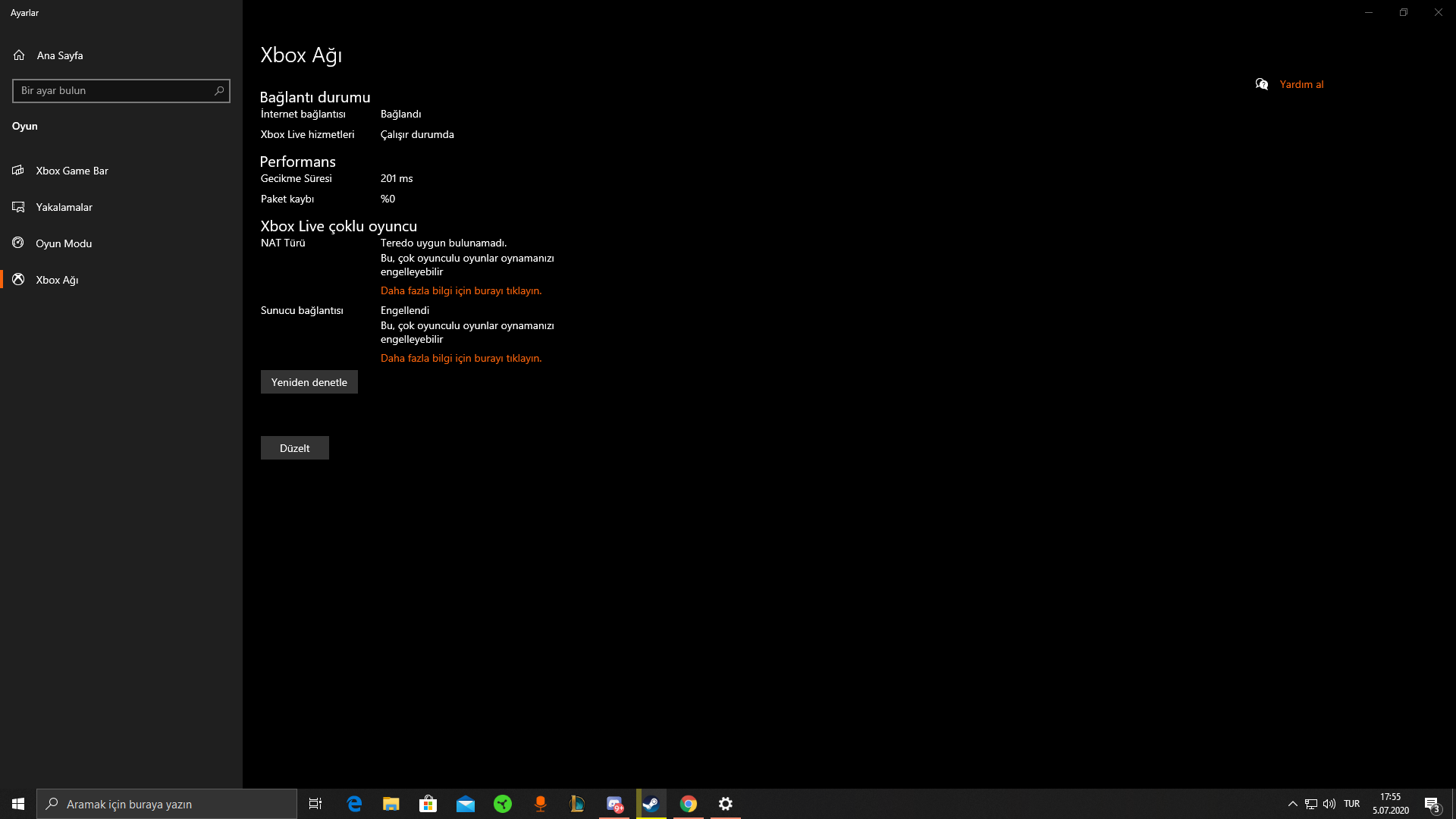Open NAT Türü more info link
The image size is (1456, 819).
pos(460,291)
